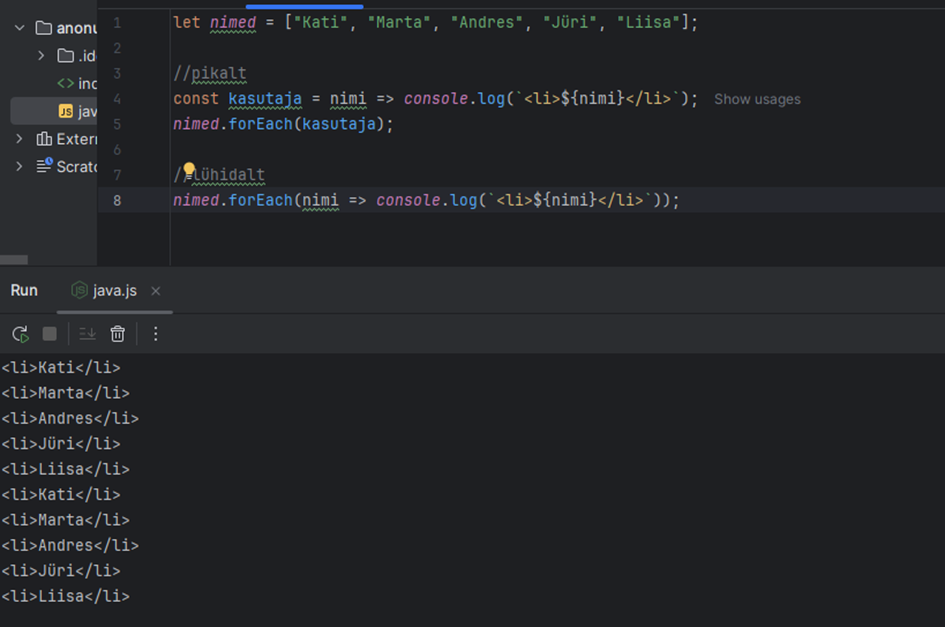The width and height of the screenshot is (945, 627).
Task: Click the Rerun java.js button
Action: 20,334
